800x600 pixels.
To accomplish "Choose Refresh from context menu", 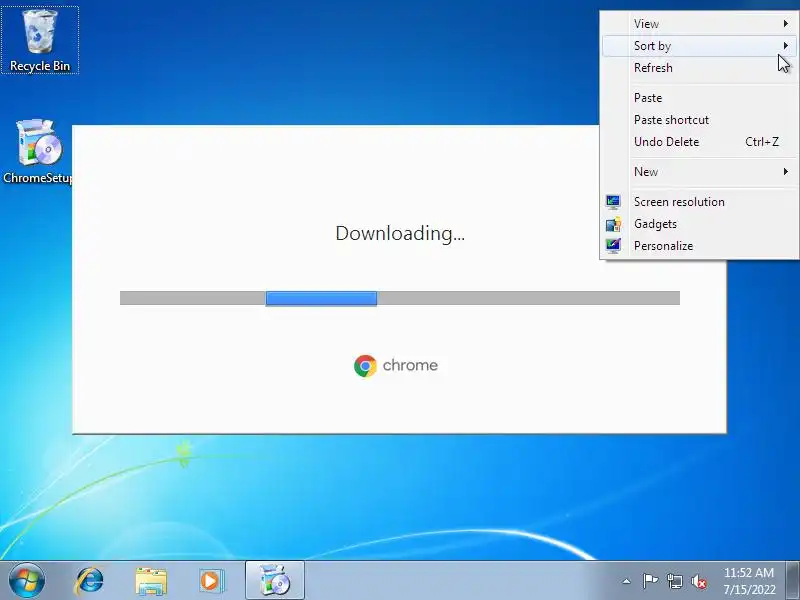I will [x=699, y=68].
